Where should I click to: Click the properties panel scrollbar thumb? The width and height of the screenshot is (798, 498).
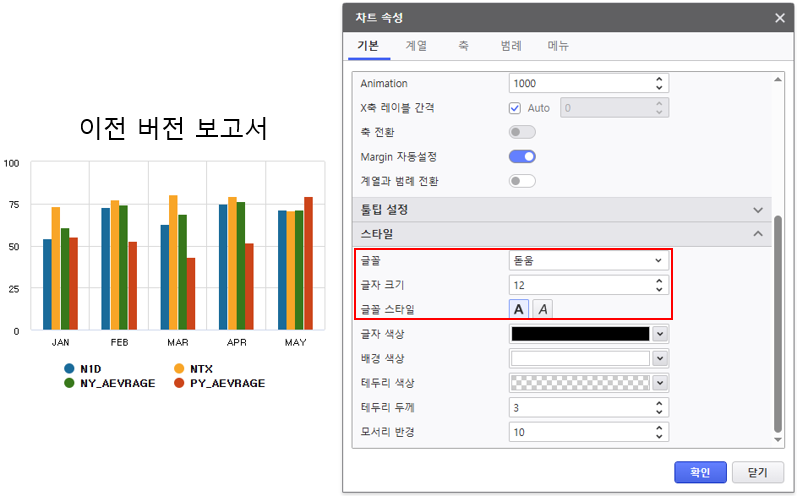pos(778,325)
